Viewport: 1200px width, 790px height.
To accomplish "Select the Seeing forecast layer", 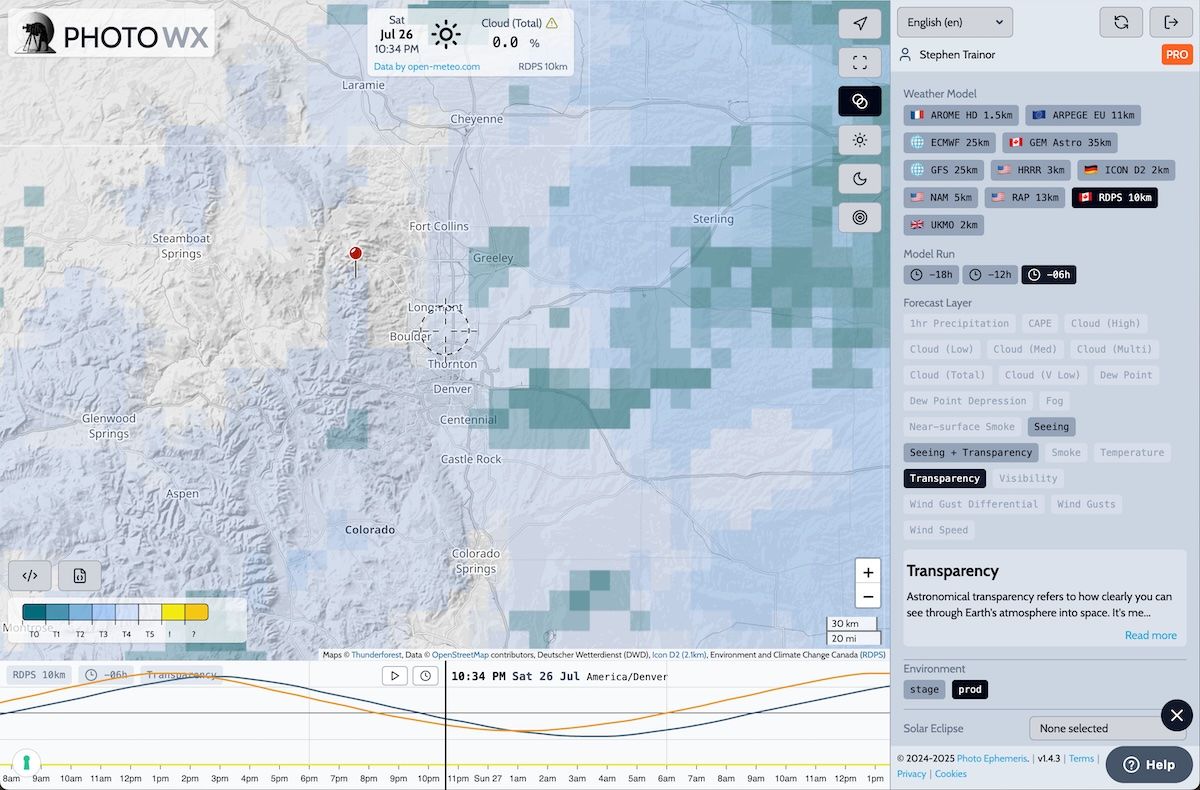I will [x=1051, y=426].
